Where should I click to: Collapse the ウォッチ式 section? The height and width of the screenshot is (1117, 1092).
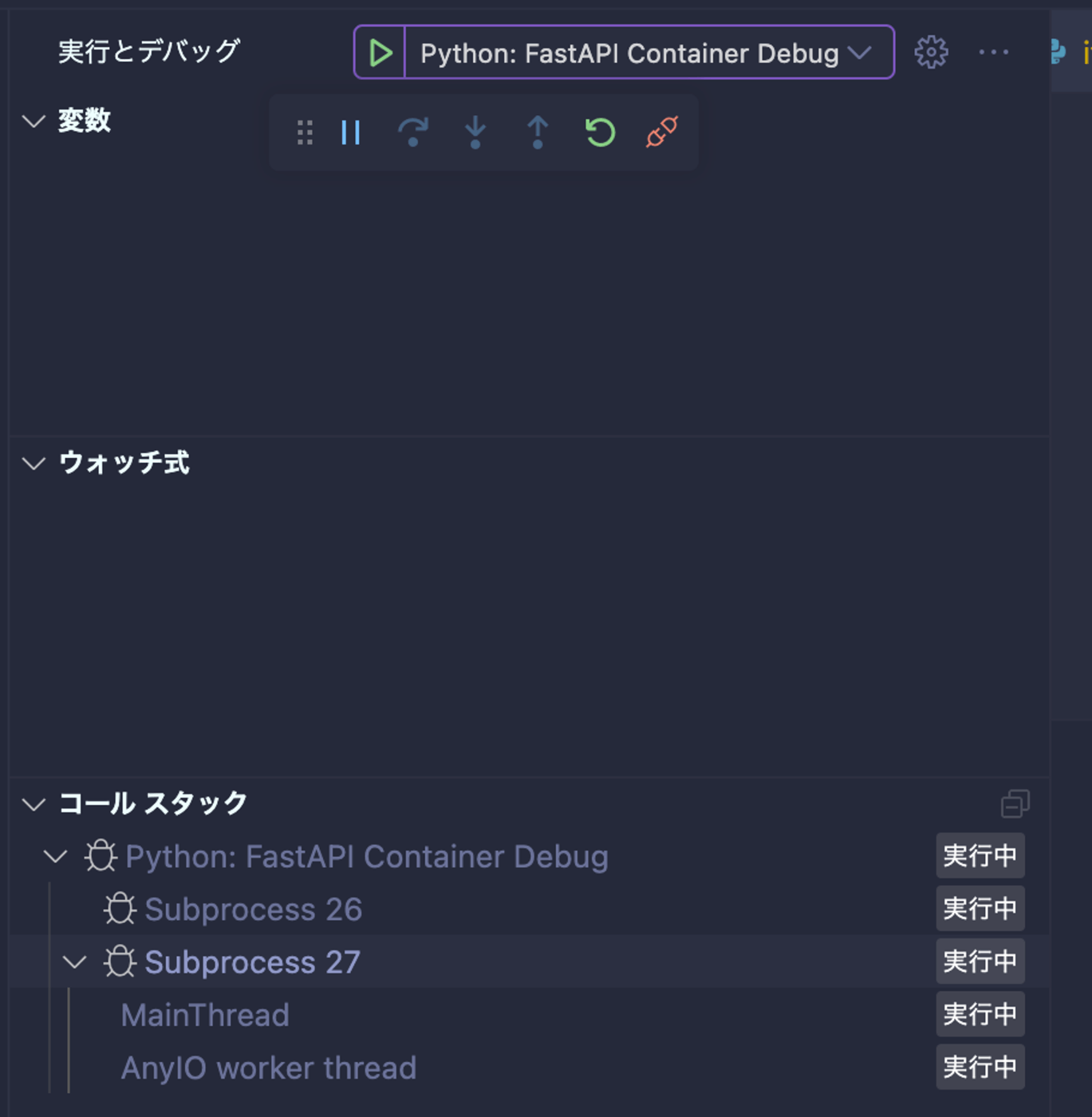click(34, 463)
